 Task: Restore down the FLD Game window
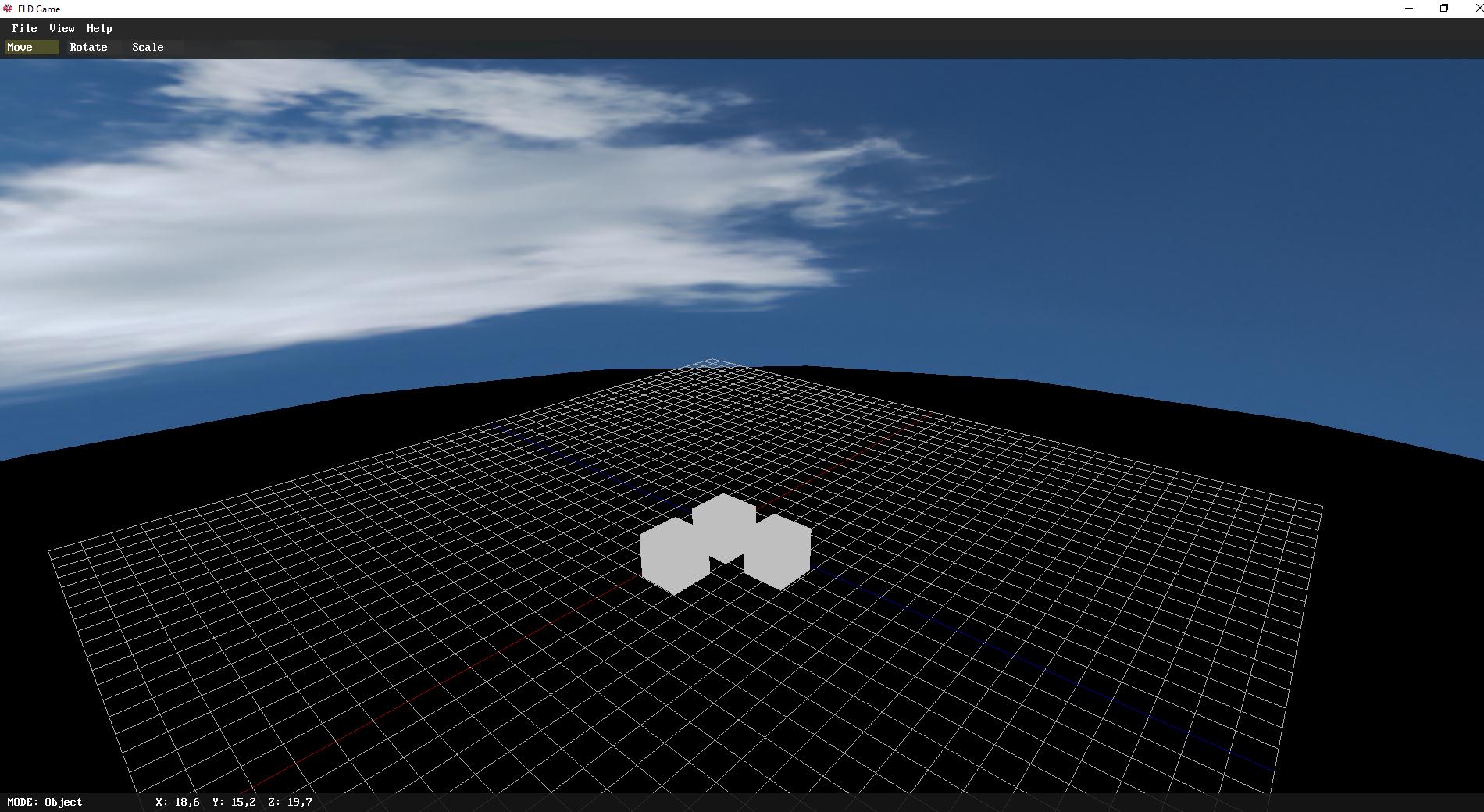click(x=1444, y=9)
